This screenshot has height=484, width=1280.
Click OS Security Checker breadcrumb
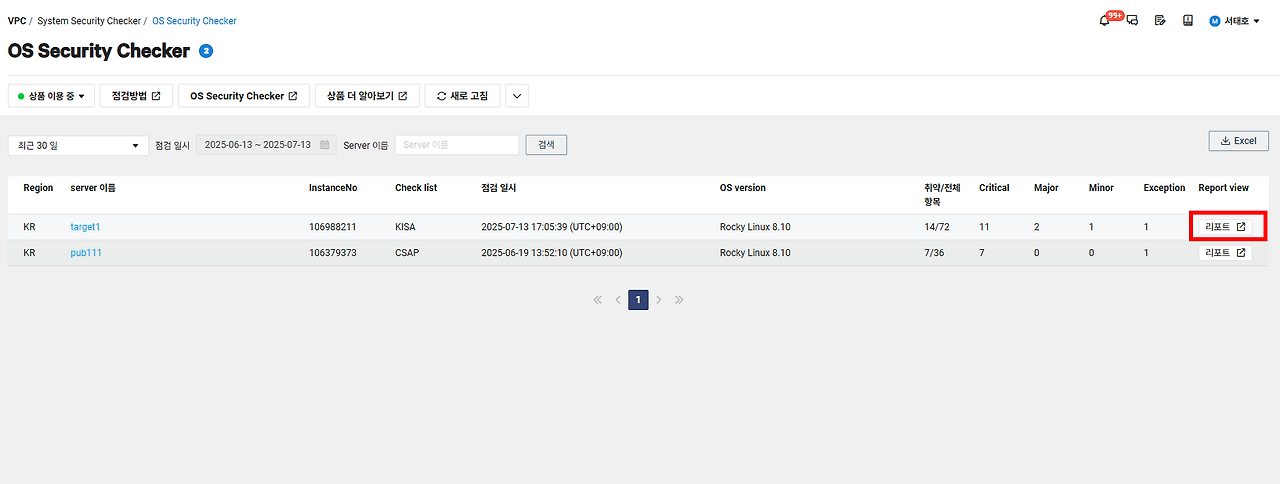194,20
